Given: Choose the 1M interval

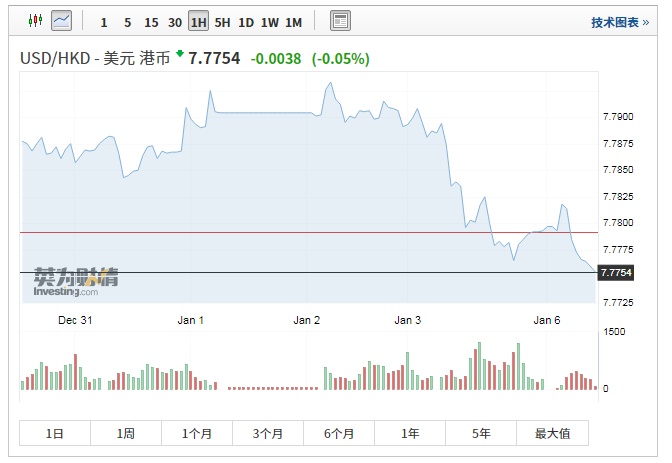Looking at the screenshot, I should [x=294, y=22].
